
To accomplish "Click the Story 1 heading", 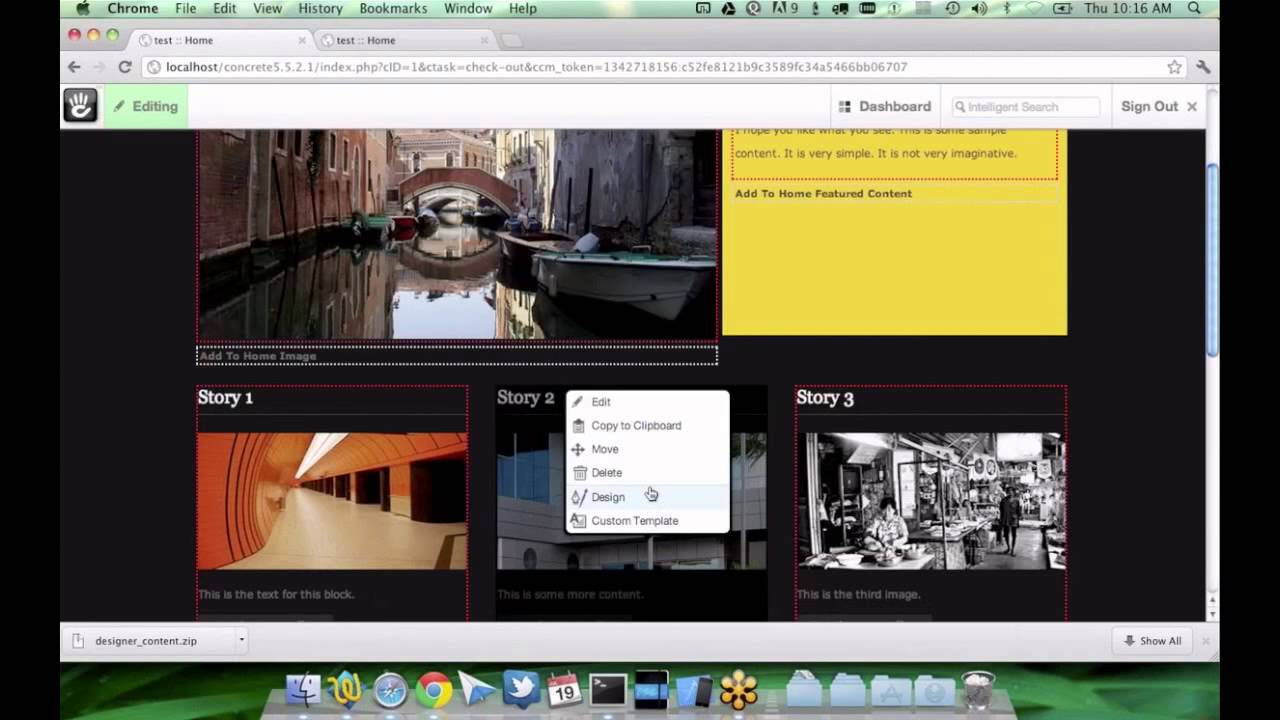I will click(225, 397).
